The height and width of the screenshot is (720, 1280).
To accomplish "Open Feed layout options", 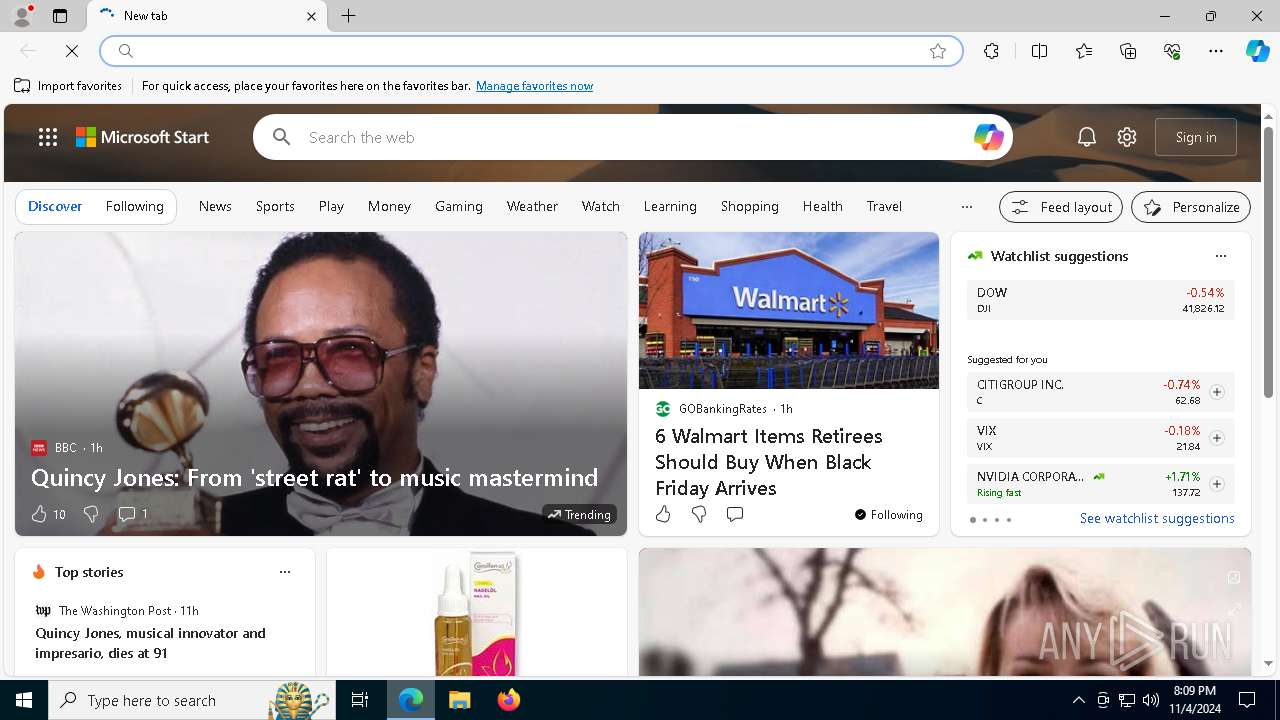I will [1061, 207].
